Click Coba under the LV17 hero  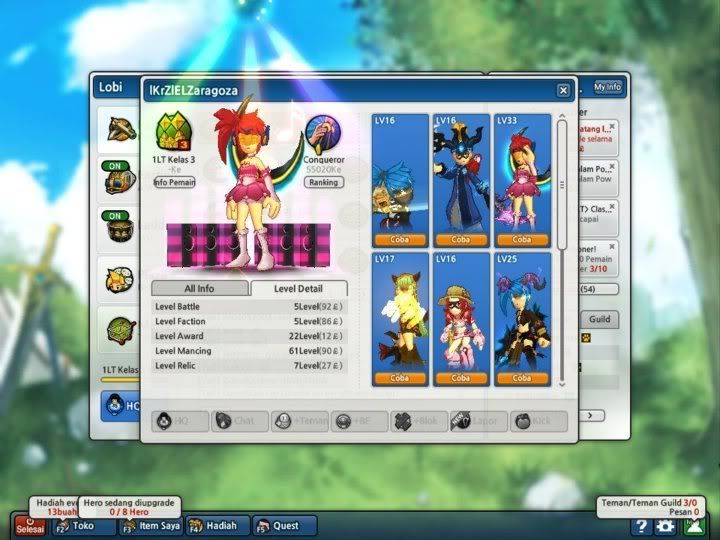click(399, 378)
